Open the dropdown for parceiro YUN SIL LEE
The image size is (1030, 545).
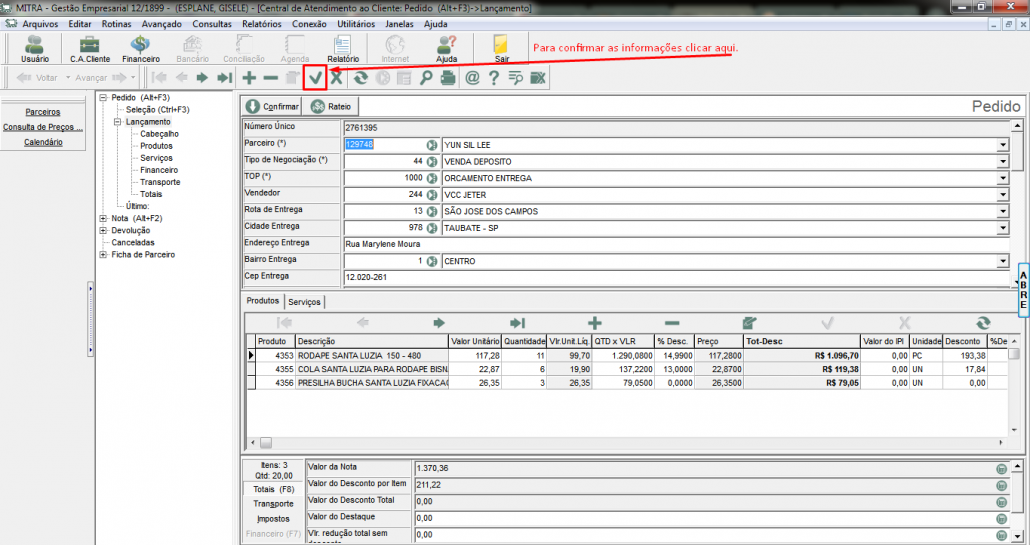(1002, 144)
